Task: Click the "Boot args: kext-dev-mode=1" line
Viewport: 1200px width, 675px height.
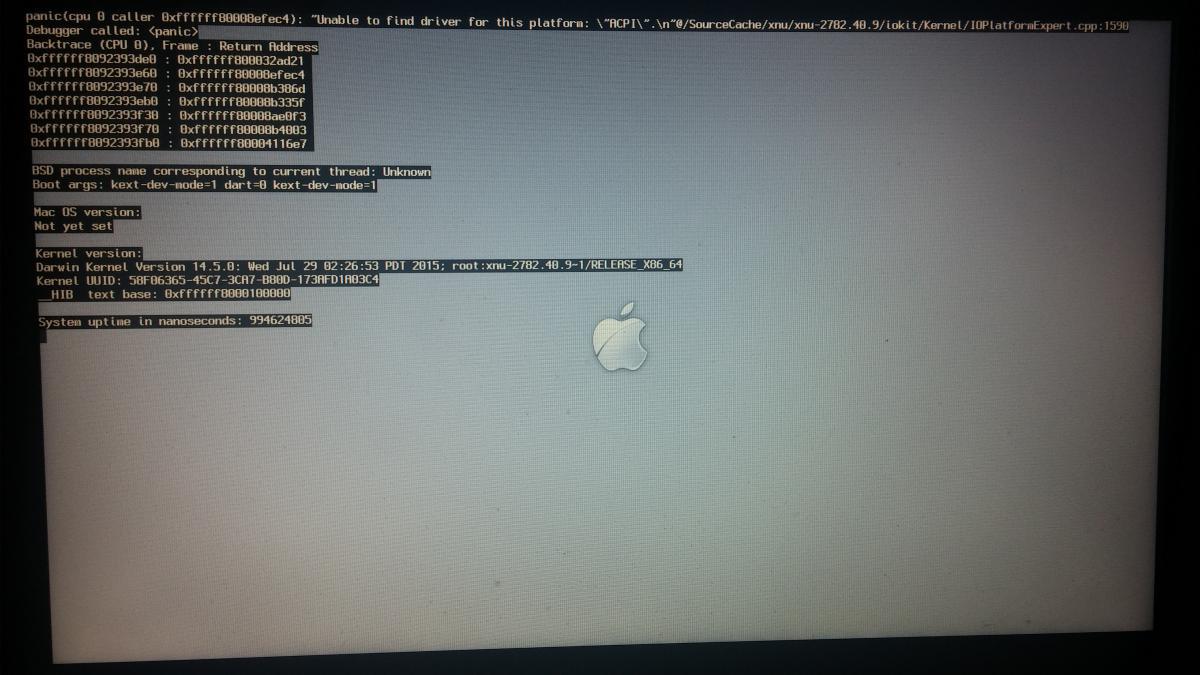Action: [204, 186]
